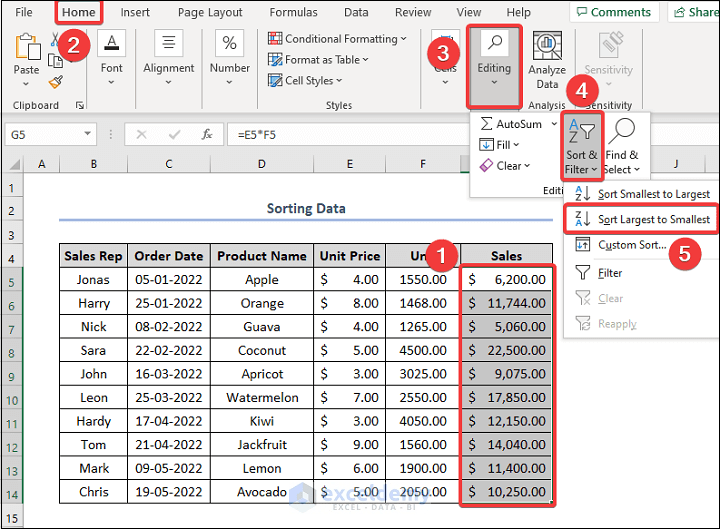
Task: Click cell with Watermelon
Action: click(262, 397)
